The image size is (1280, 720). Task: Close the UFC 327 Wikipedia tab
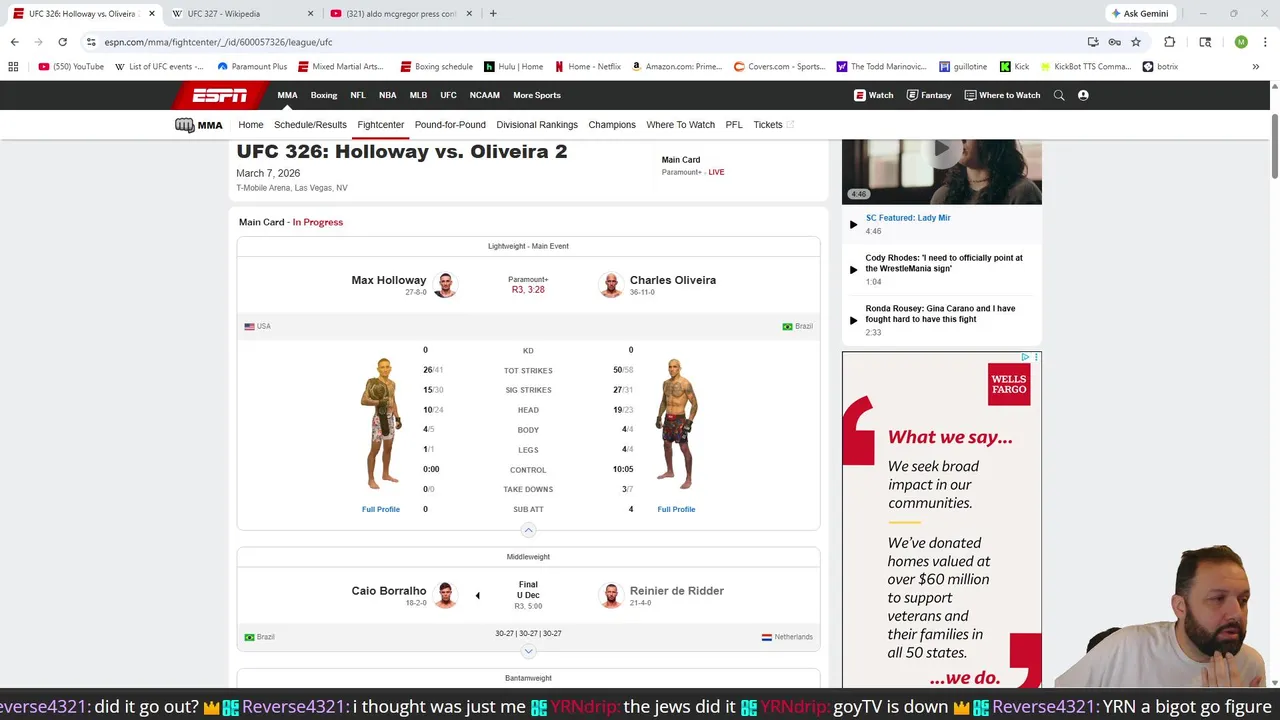[x=310, y=14]
